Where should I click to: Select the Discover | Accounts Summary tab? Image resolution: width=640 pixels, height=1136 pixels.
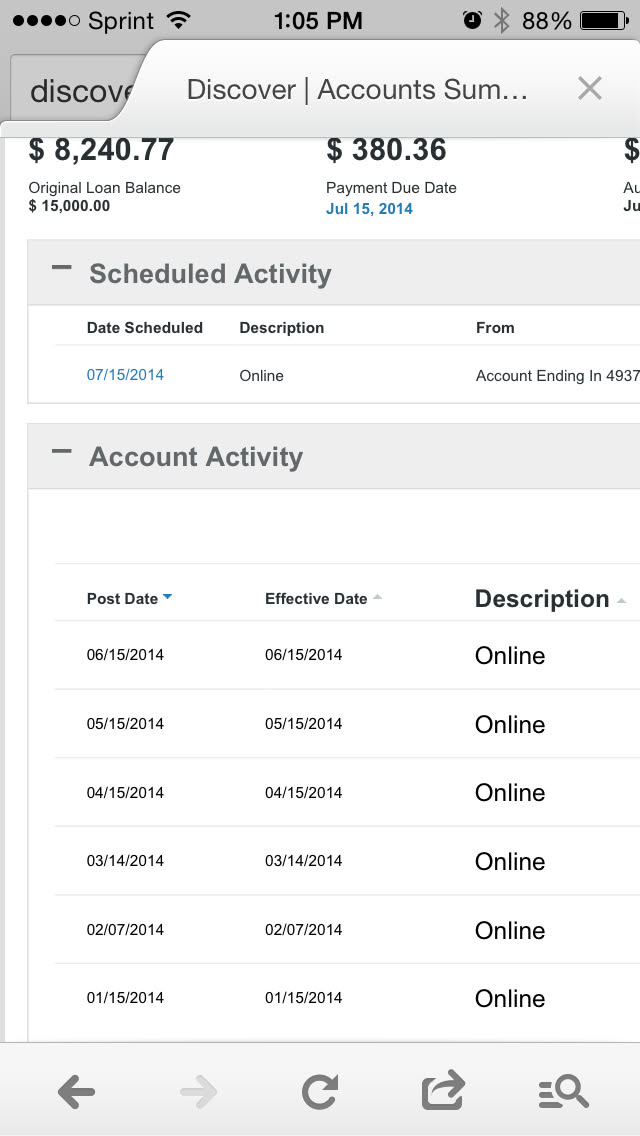[357, 90]
